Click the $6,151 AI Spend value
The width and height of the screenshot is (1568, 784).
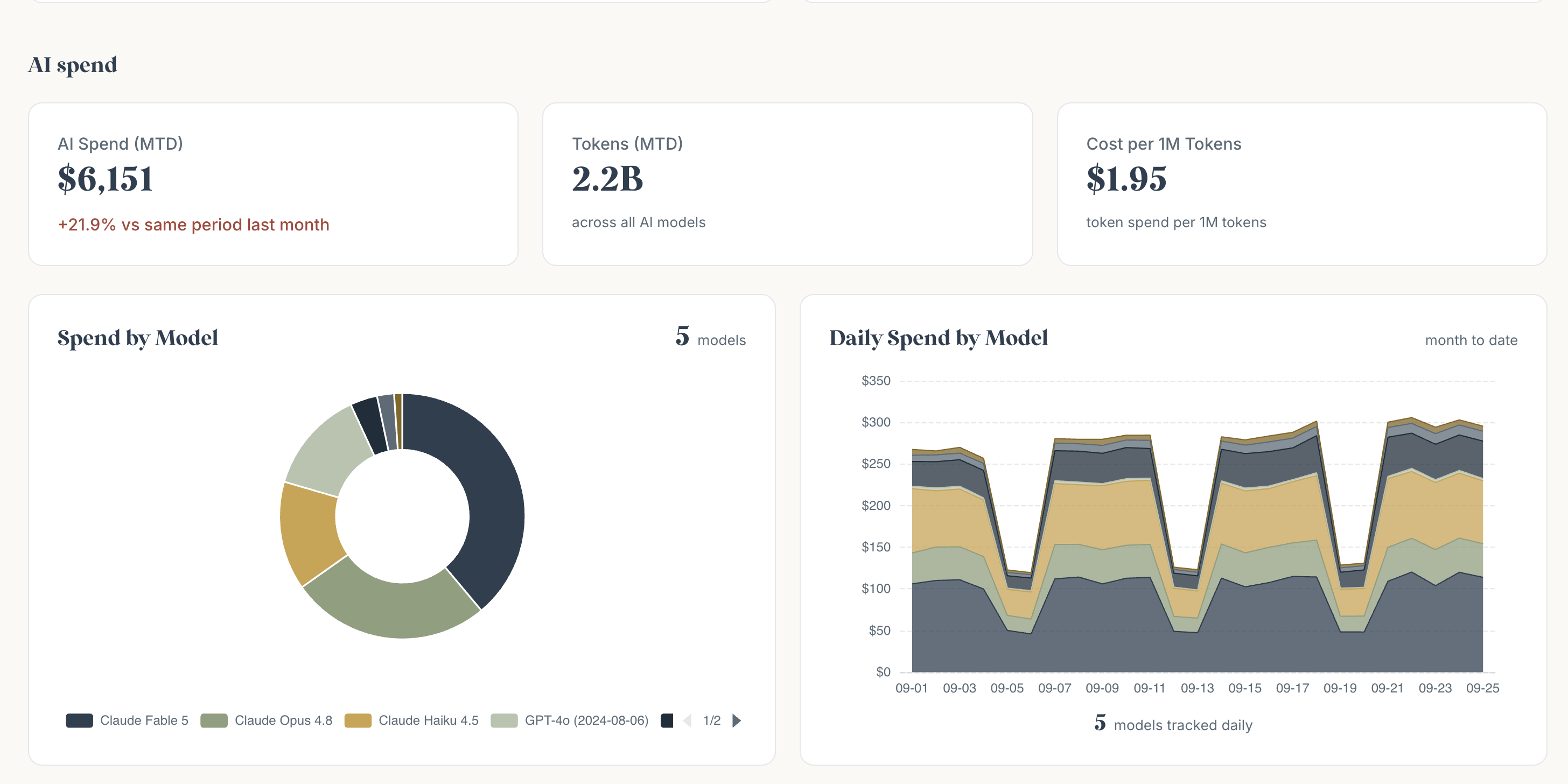click(x=106, y=179)
